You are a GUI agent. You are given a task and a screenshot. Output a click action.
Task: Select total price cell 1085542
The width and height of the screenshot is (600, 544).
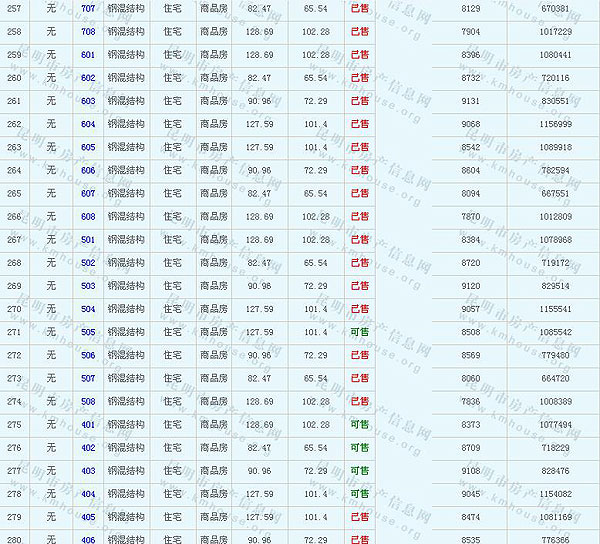click(555, 332)
